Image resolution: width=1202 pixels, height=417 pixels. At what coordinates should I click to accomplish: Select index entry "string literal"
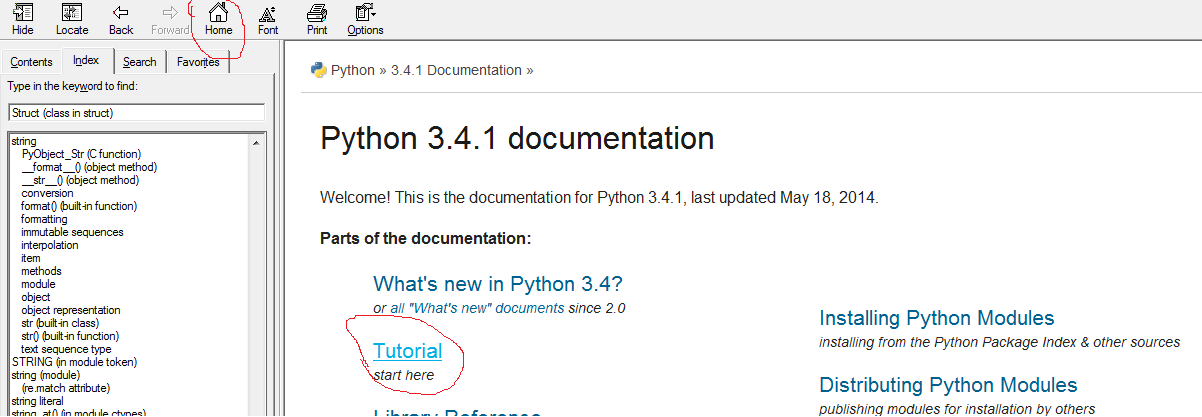(36, 401)
